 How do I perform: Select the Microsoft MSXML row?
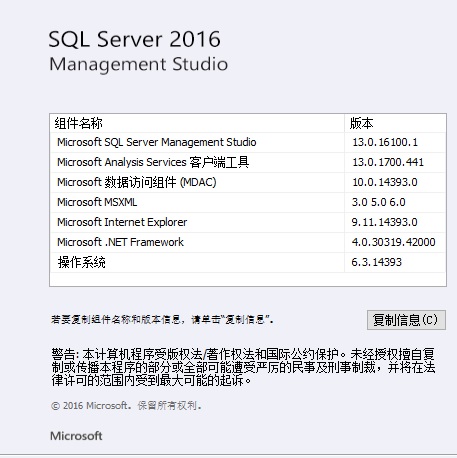248,202
